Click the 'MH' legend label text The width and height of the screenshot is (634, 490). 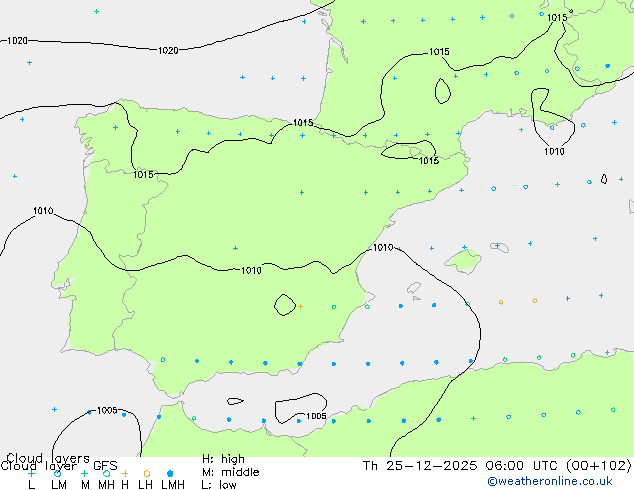(106, 485)
